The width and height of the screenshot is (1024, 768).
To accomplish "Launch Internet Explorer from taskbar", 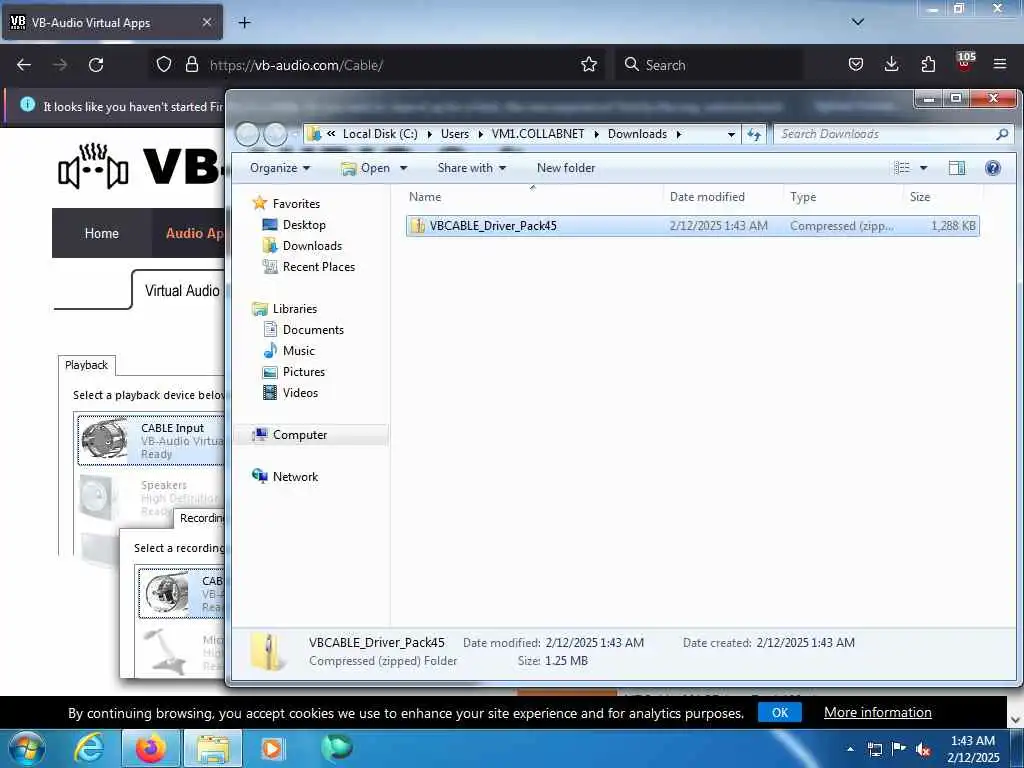I will [89, 748].
